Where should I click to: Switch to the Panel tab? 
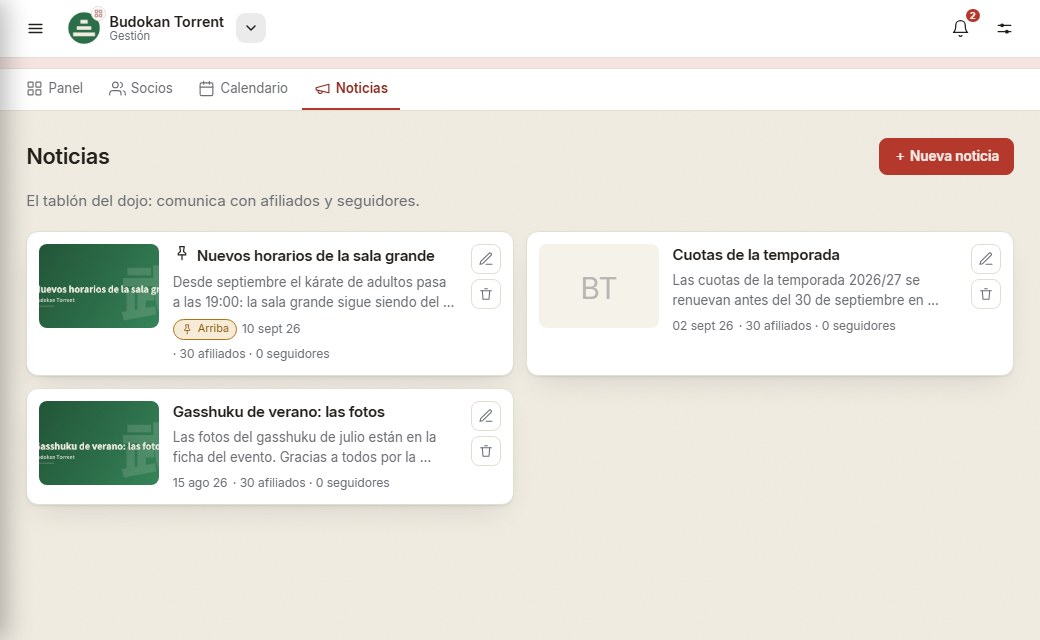[x=55, y=88]
